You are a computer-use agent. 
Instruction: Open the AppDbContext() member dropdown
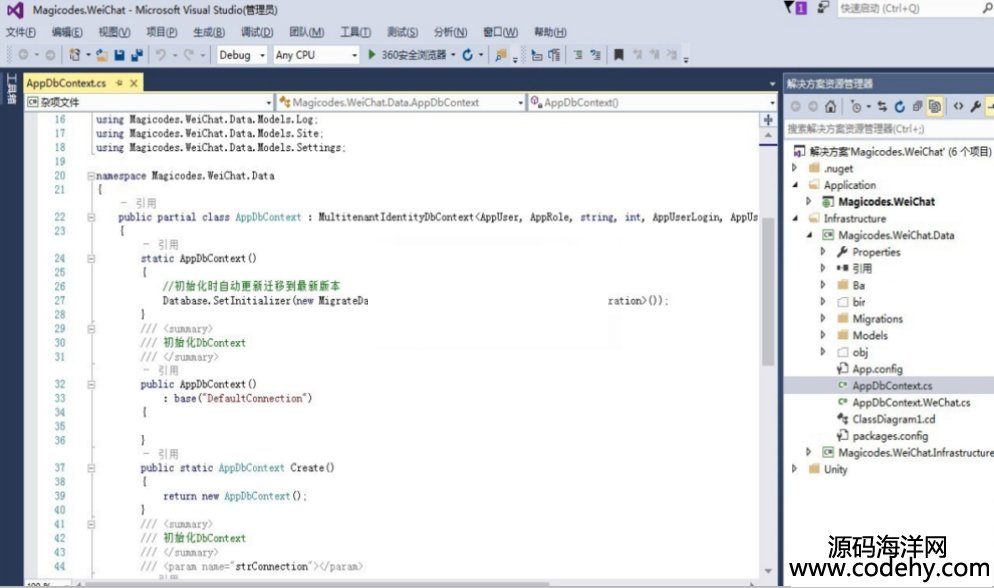point(652,102)
